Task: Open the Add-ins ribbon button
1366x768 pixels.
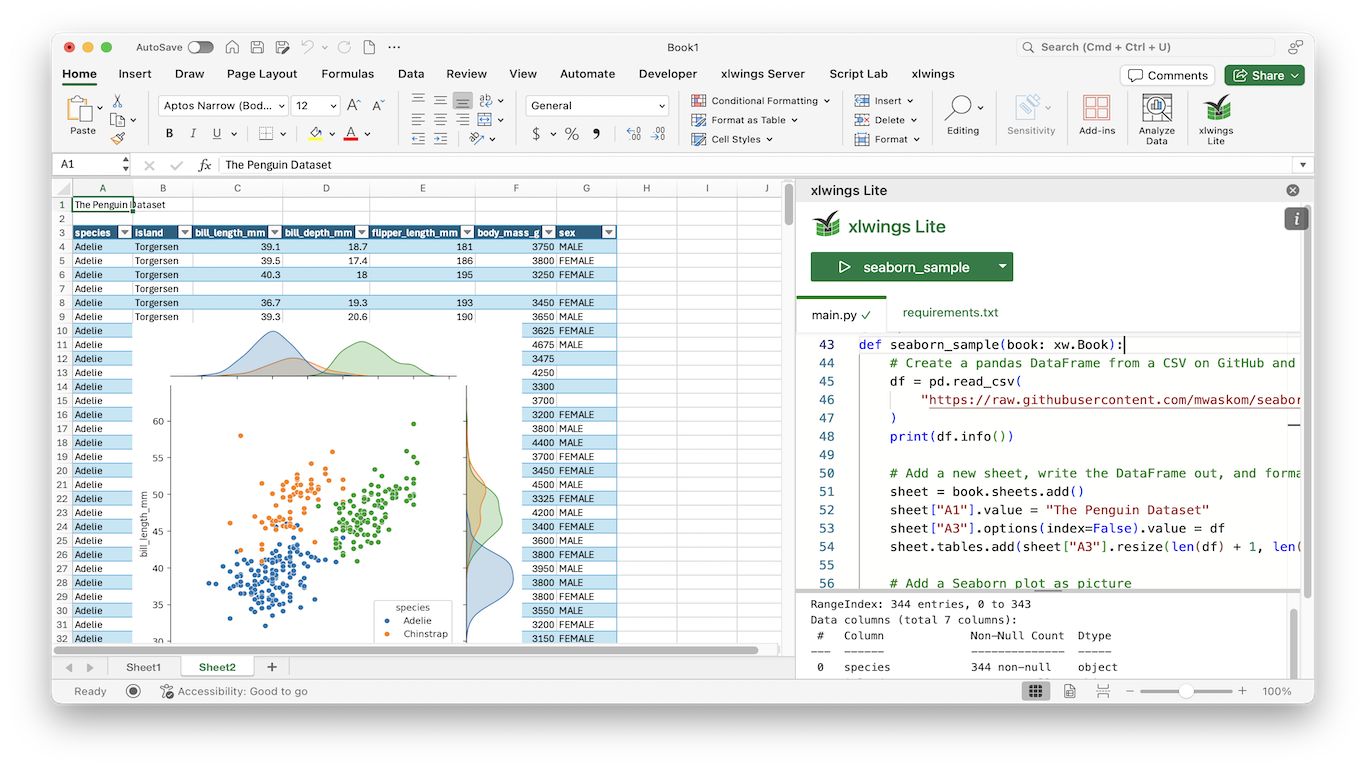Action: (x=1097, y=116)
